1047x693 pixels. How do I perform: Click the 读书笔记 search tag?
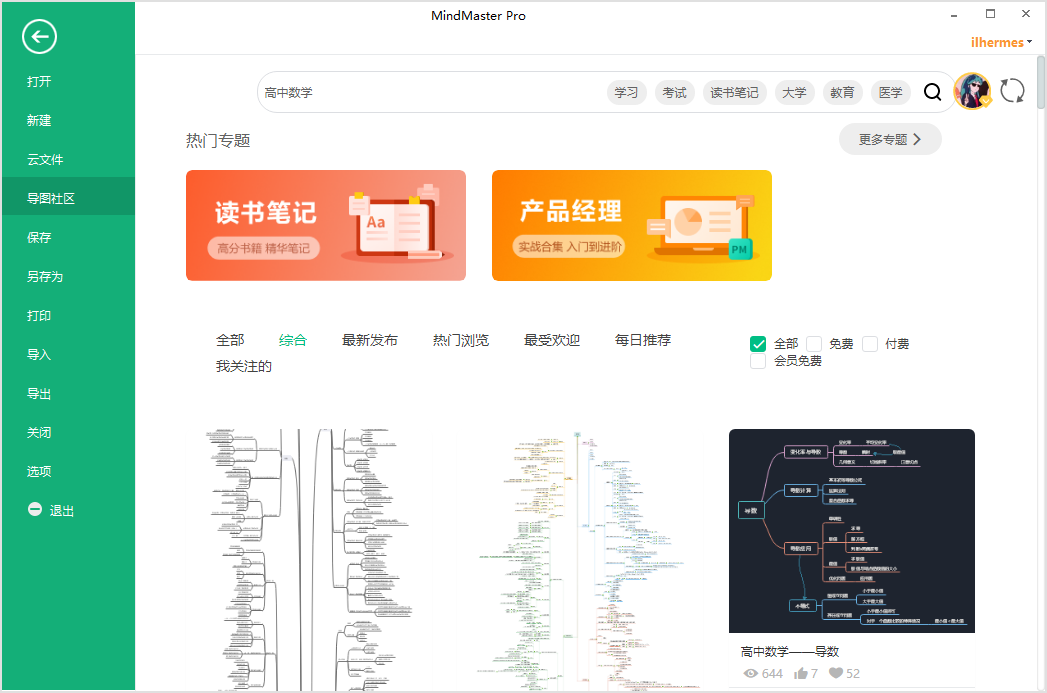734,93
